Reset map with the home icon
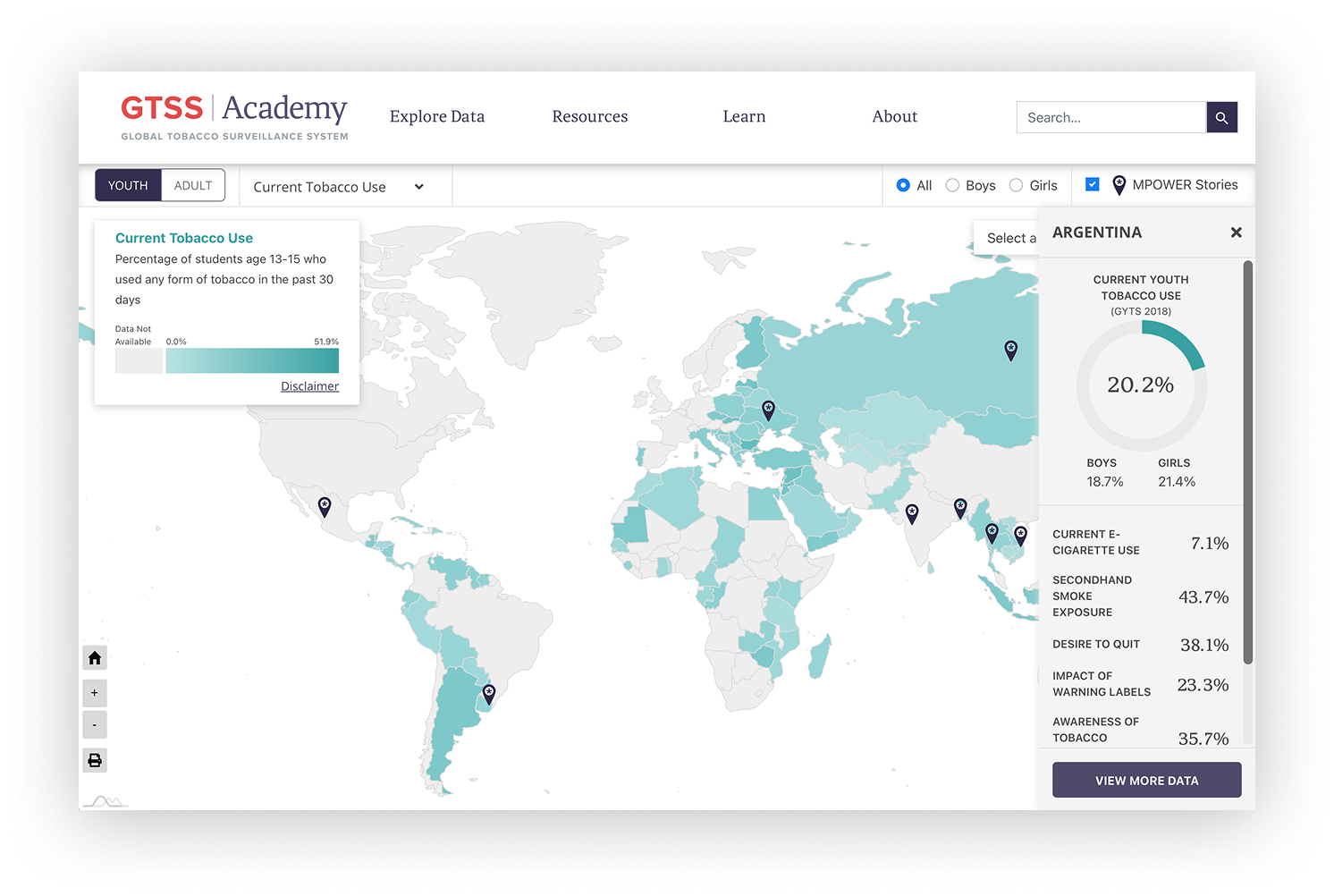 (x=95, y=658)
